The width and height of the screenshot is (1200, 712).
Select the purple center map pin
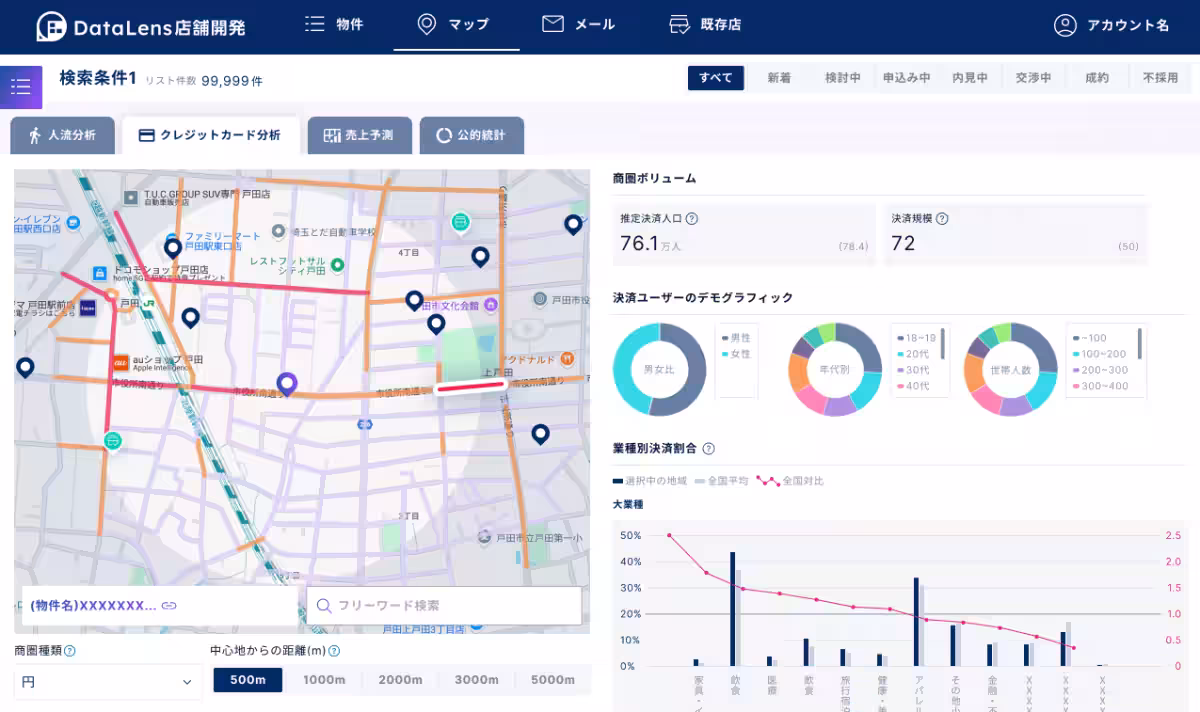287,383
